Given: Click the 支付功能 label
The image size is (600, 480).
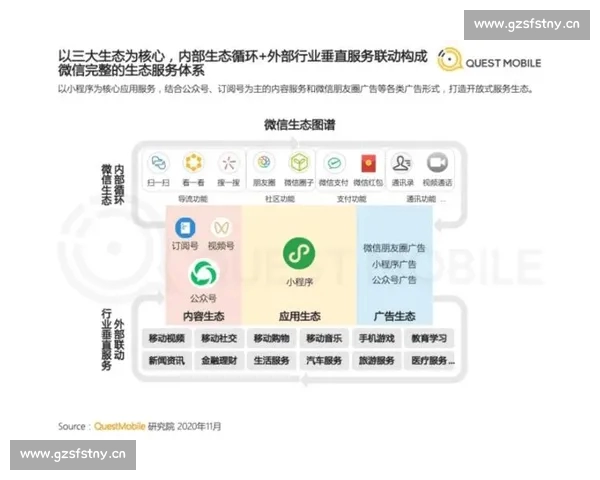Looking at the screenshot, I should pyautogui.click(x=351, y=199).
